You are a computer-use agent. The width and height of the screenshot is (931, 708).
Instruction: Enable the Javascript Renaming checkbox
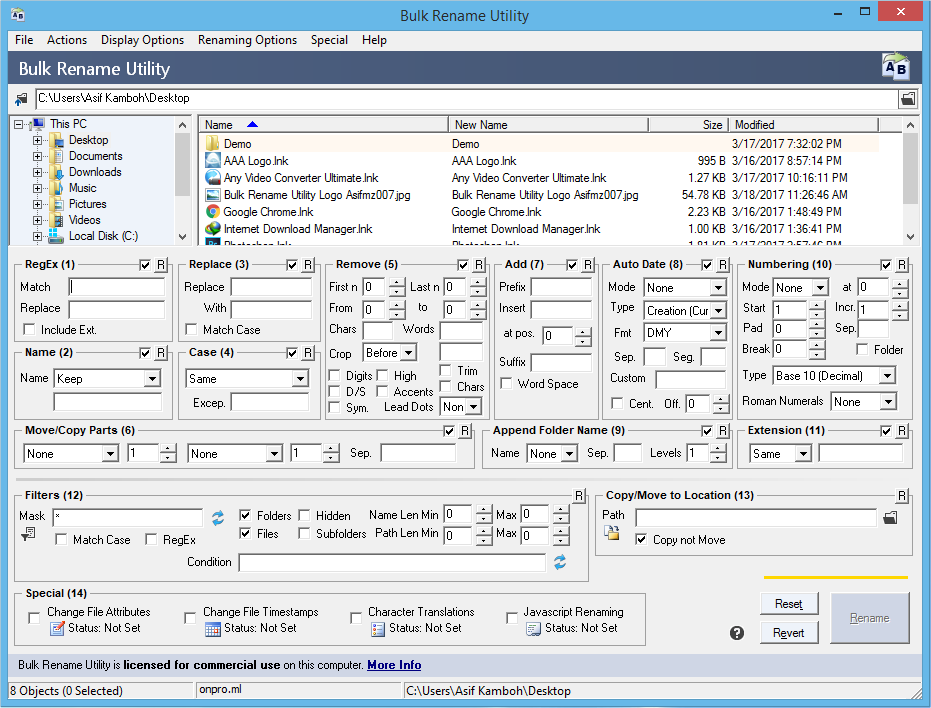[512, 618]
